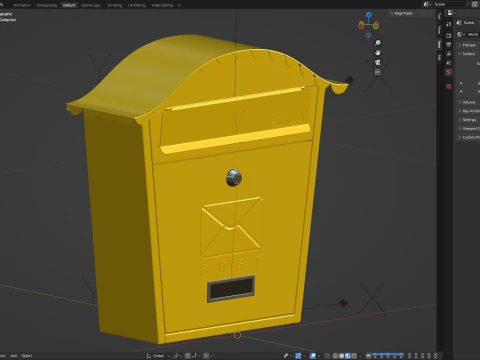Switch to the Animation workspace tab
Screen dimensions: 480x360
click(22, 5)
